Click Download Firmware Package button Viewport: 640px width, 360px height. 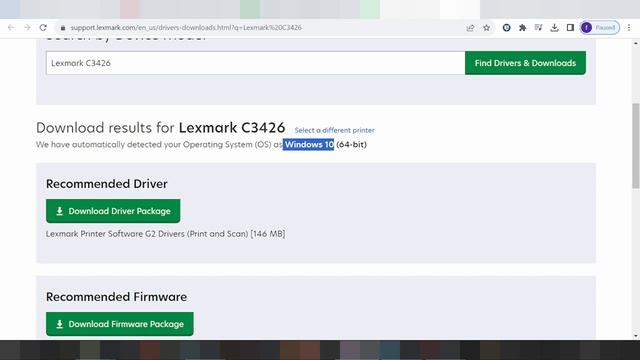tap(120, 324)
